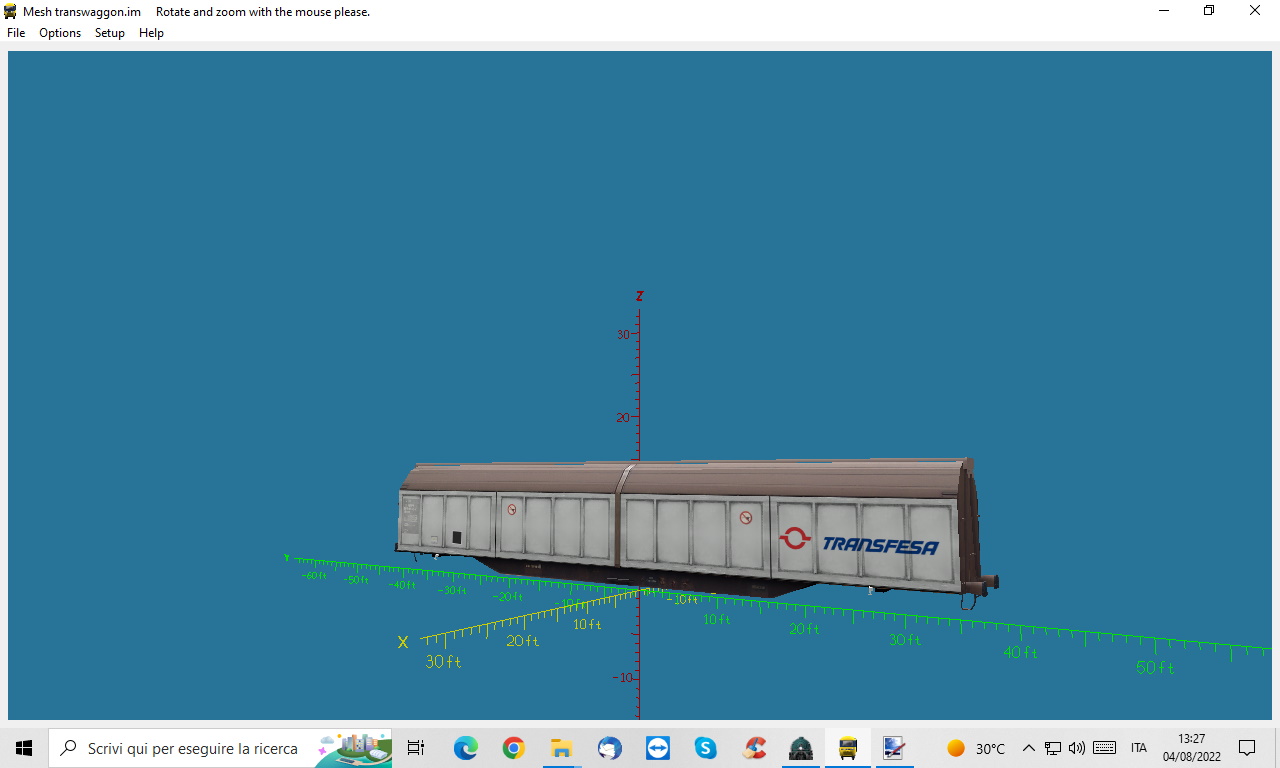Open the rightmost taskbar app with pen icon
Viewport: 1280px width, 768px height.
click(x=894, y=748)
